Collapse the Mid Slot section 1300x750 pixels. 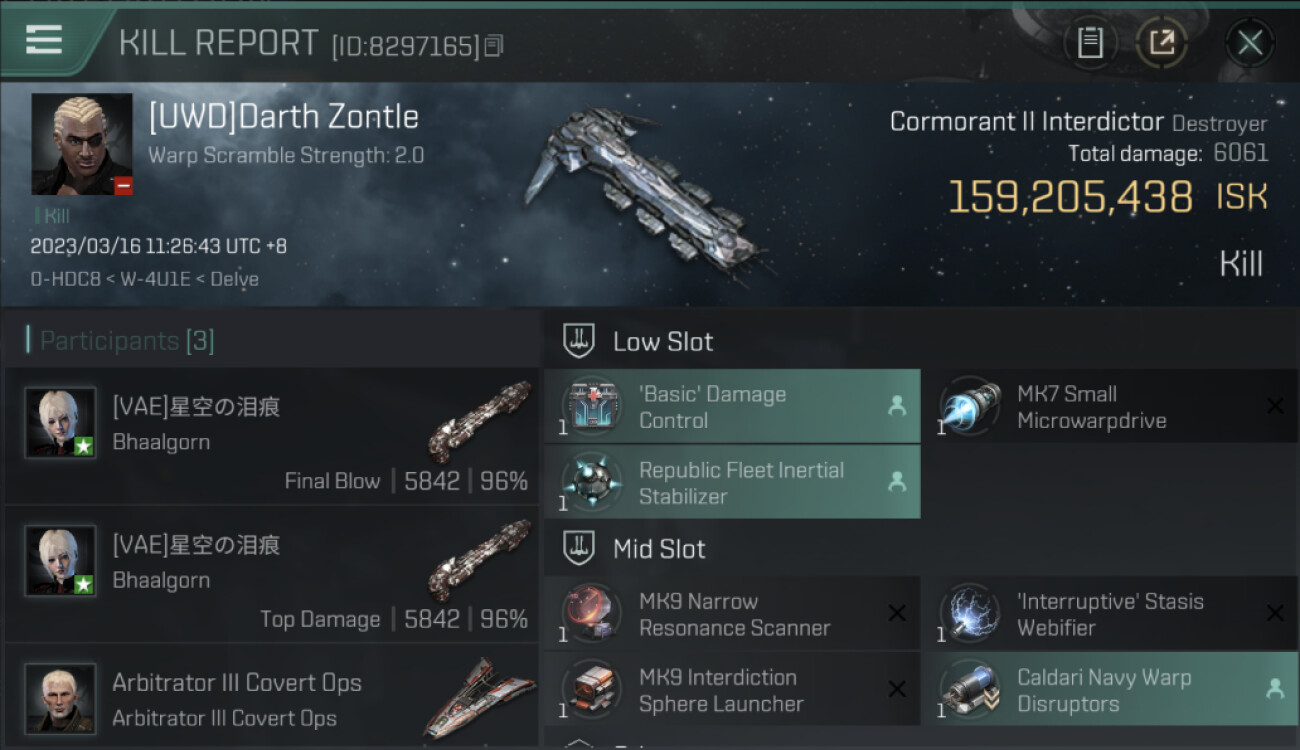pos(579,548)
